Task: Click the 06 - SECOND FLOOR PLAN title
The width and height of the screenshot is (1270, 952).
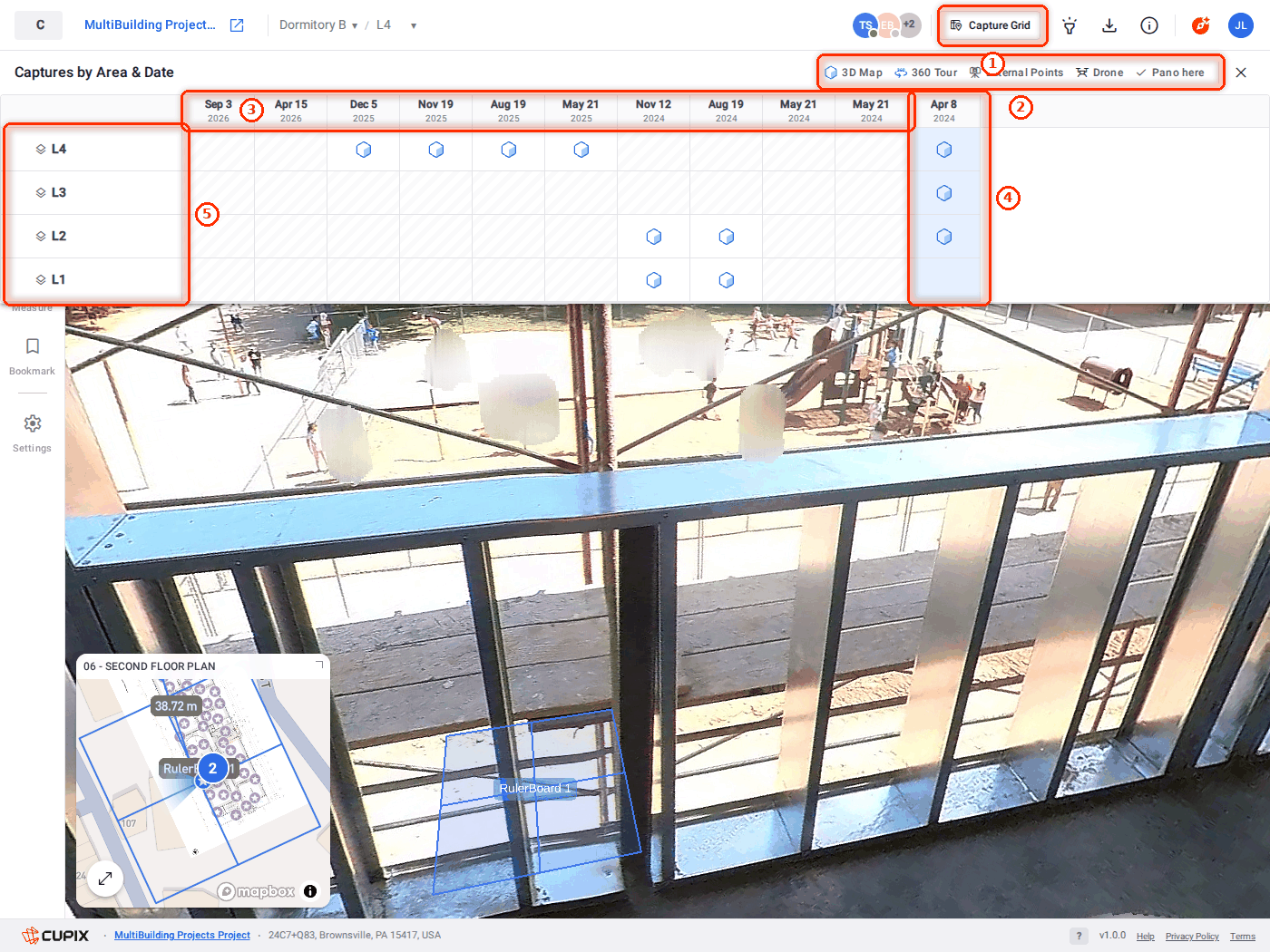Action: (150, 666)
